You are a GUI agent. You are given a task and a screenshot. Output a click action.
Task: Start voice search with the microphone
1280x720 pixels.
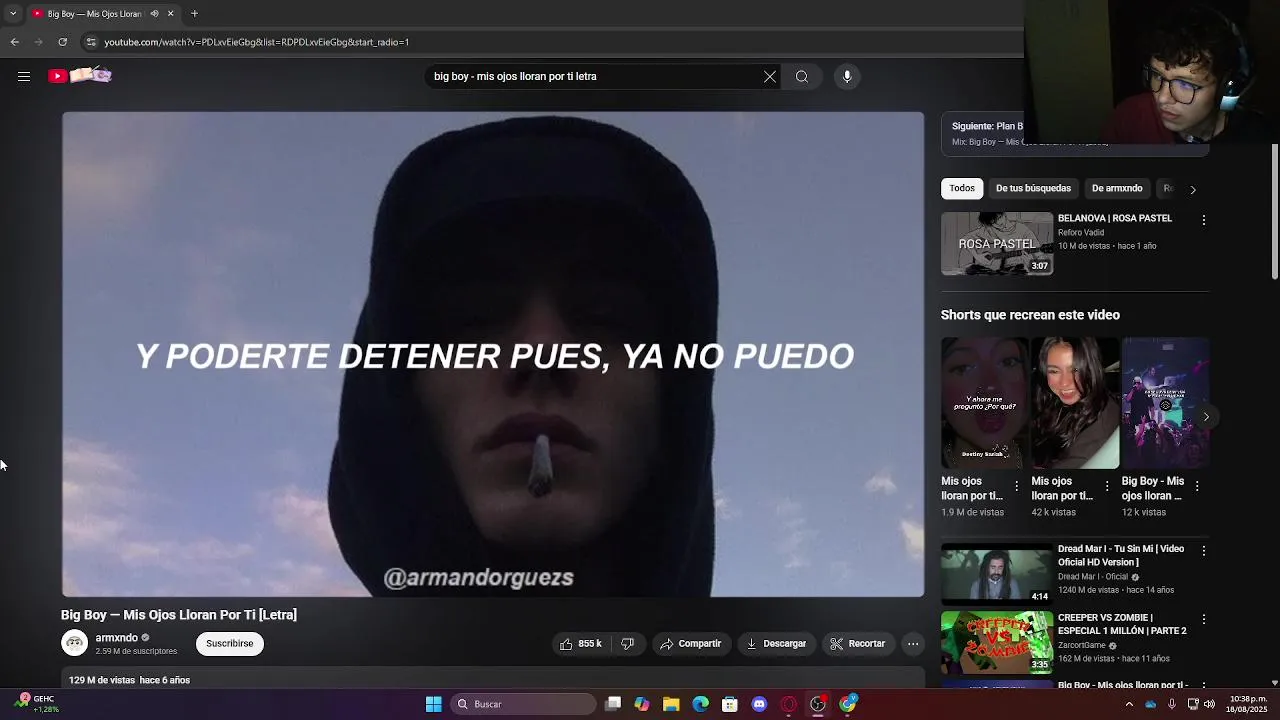click(847, 76)
